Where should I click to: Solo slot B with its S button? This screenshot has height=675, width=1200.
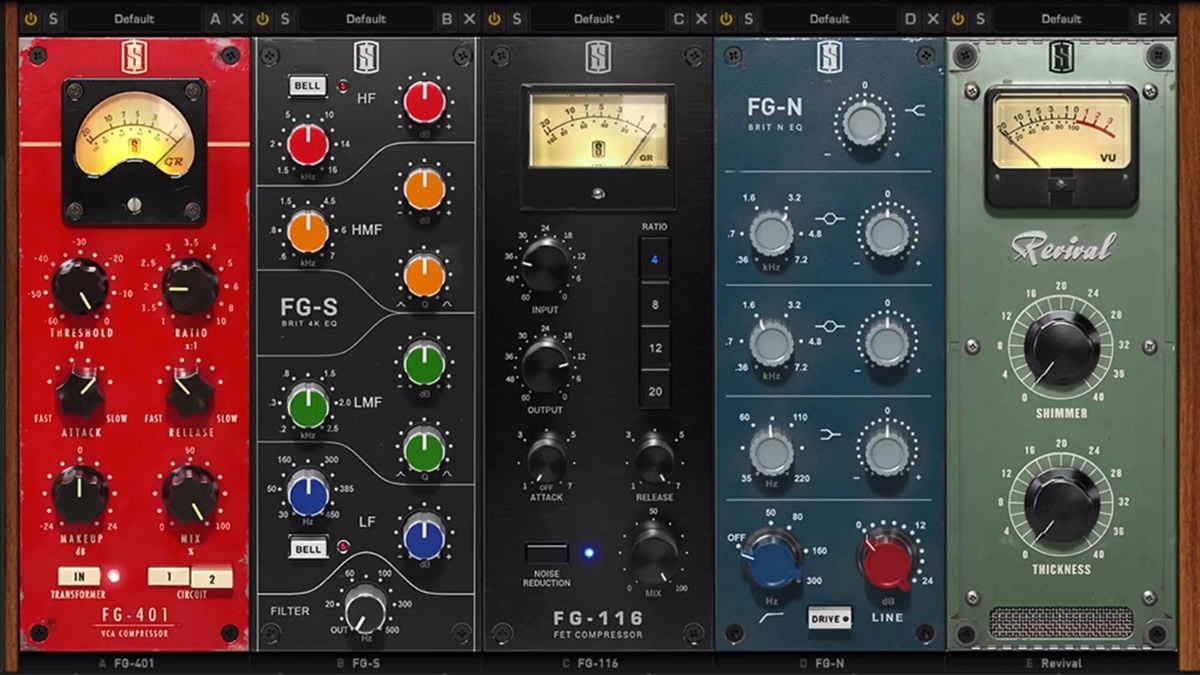click(x=285, y=19)
